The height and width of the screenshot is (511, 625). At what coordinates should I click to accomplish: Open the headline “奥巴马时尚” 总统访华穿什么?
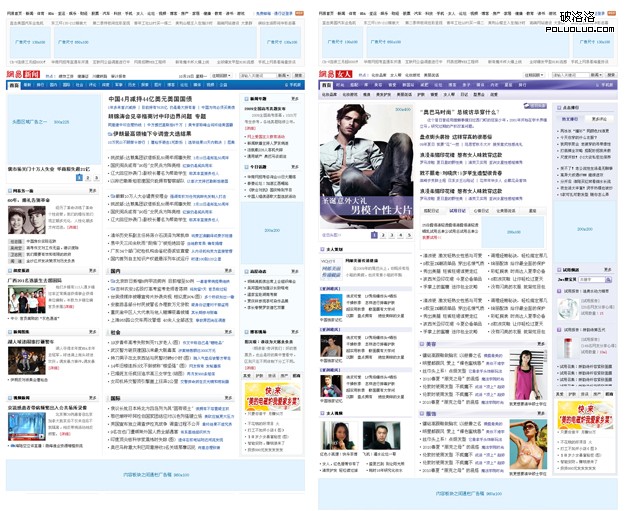click(x=460, y=112)
